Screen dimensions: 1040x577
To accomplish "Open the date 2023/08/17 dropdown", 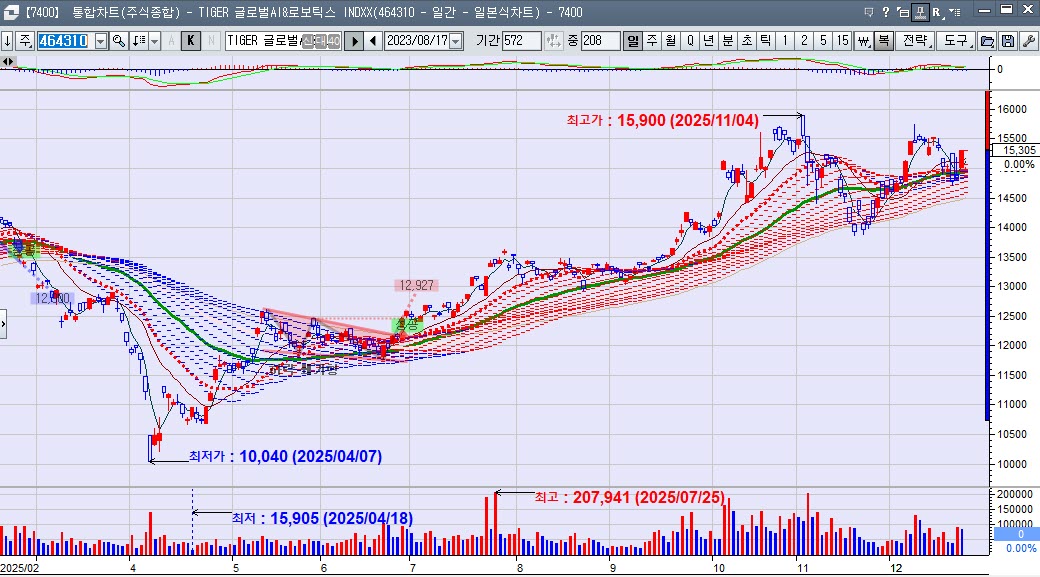I will pos(456,41).
